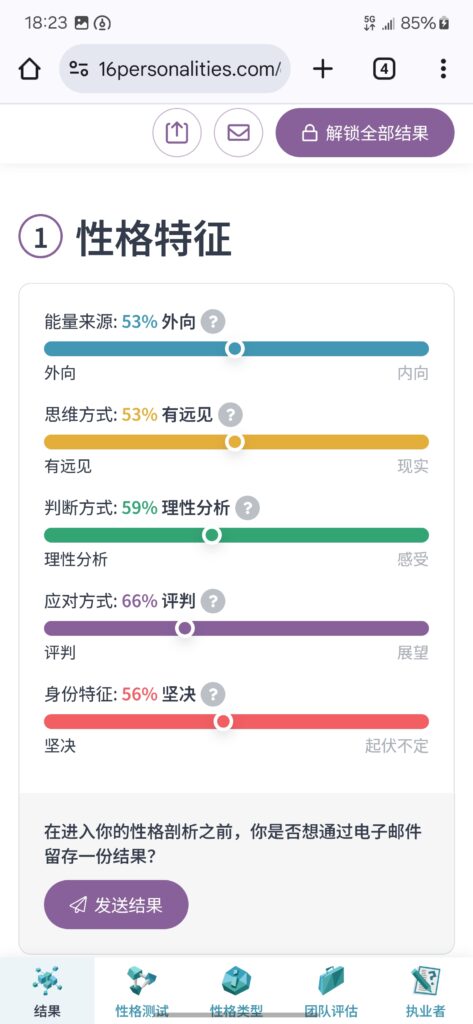
Task: Open help icon beside 能量来源 外向
Action: [213, 322]
